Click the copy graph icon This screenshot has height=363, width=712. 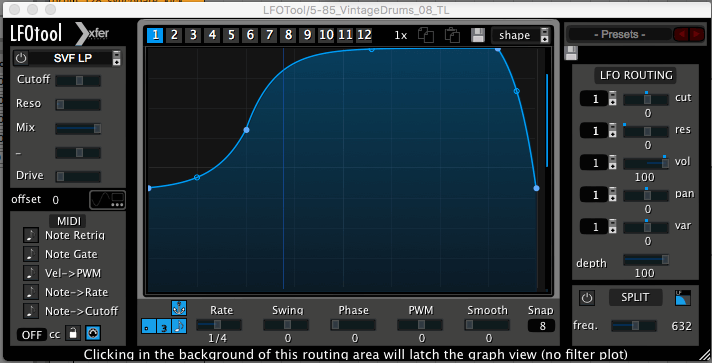coord(426,35)
